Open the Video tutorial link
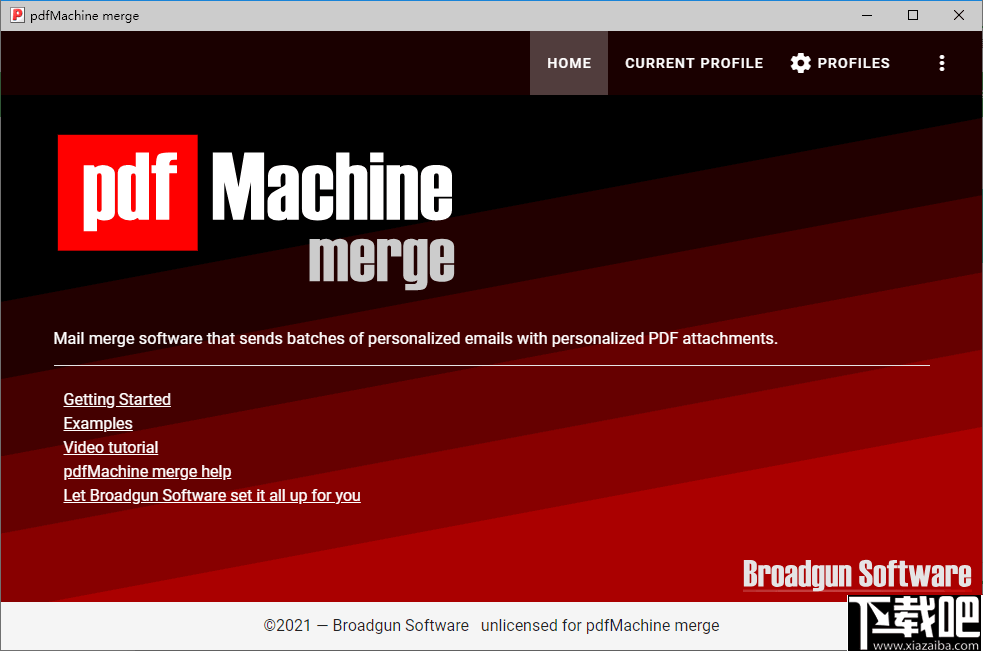Screen dimensions: 983x651 [110, 447]
